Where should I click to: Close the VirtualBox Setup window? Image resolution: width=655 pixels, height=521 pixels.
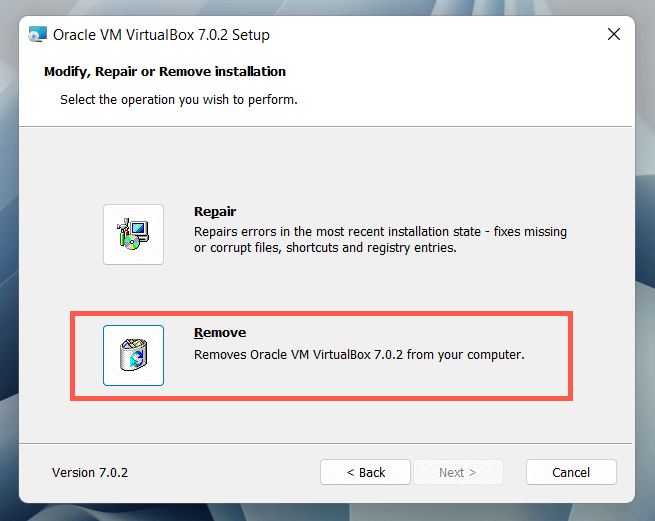[x=614, y=35]
